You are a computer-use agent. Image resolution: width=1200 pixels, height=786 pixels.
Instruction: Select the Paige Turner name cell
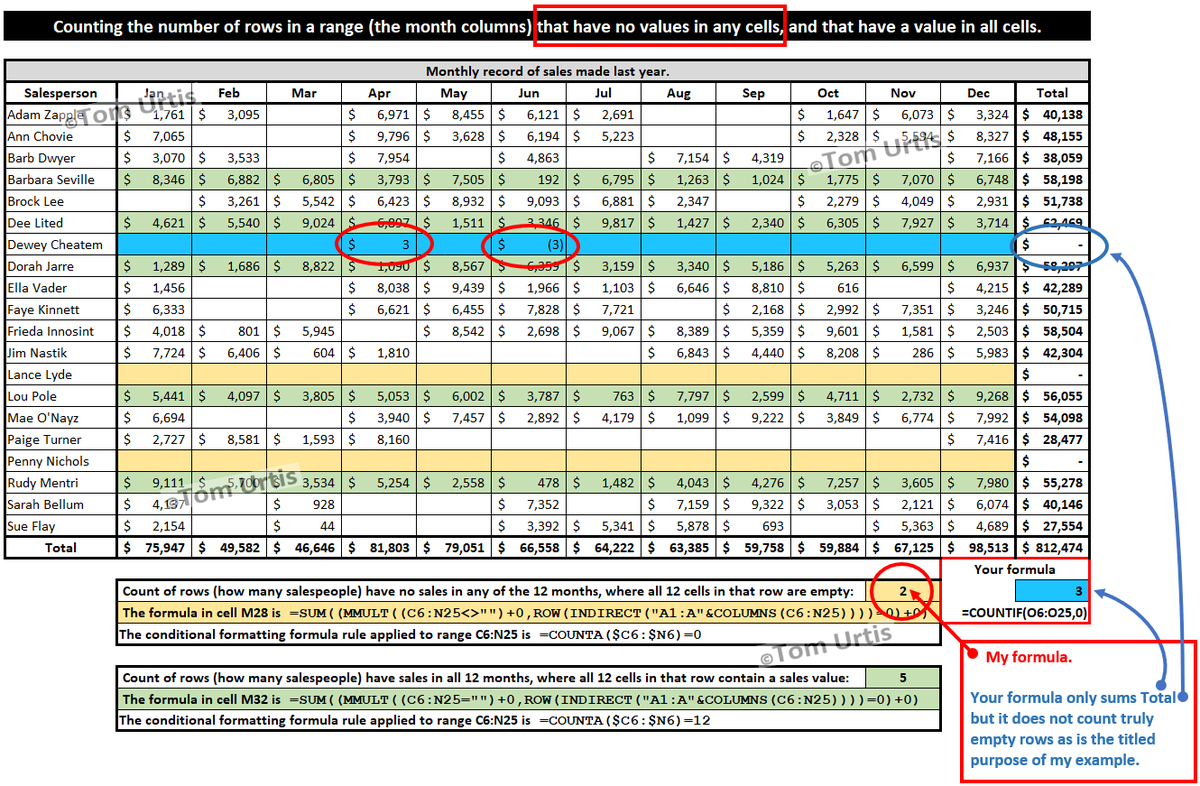[x=61, y=440]
